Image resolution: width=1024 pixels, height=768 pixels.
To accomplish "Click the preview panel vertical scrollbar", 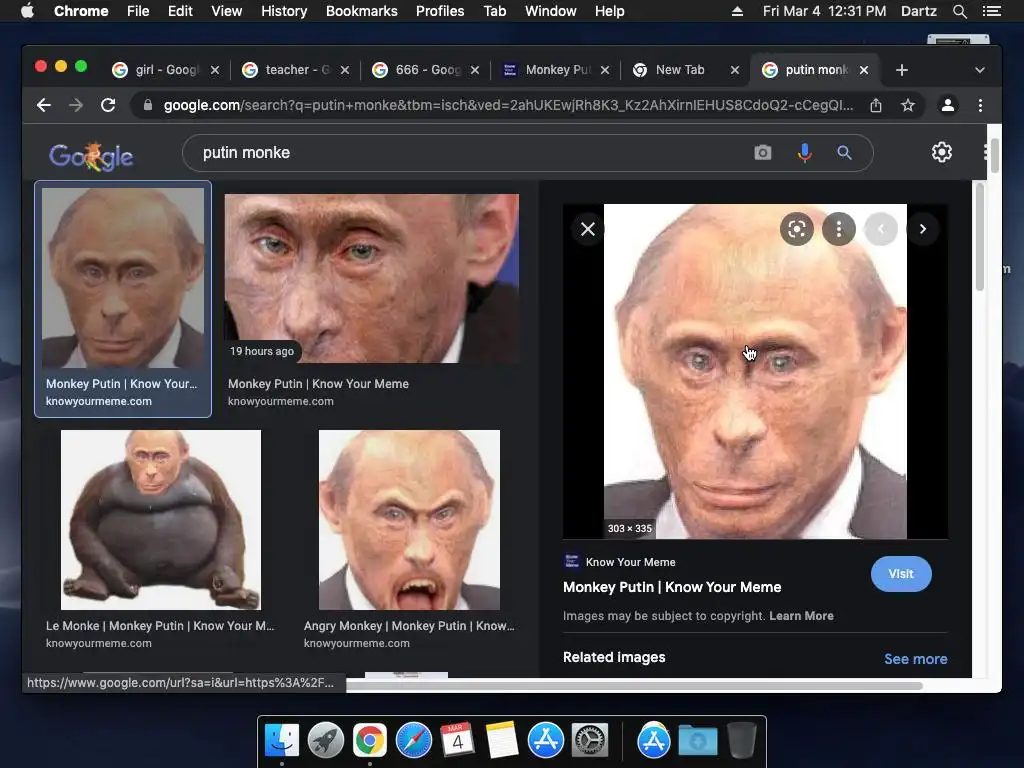I will pos(980,238).
